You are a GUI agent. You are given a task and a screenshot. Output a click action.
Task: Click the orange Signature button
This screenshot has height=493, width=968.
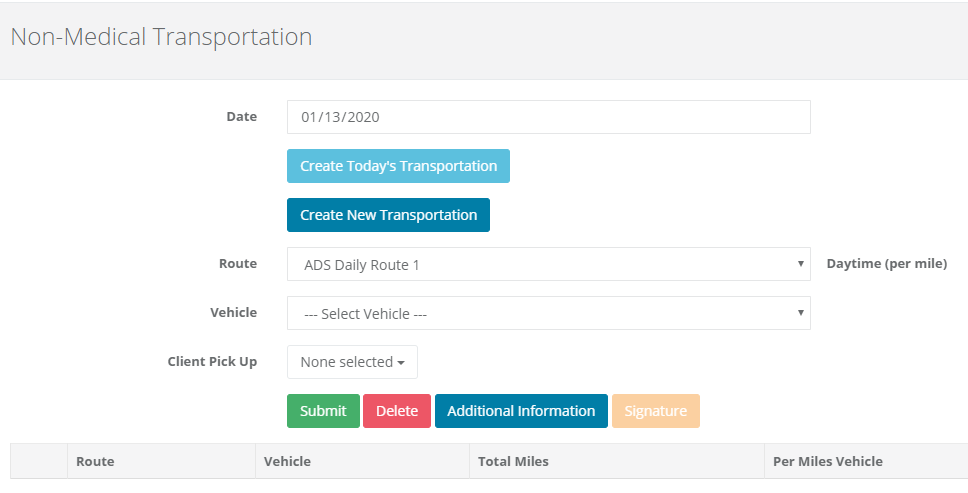[655, 411]
